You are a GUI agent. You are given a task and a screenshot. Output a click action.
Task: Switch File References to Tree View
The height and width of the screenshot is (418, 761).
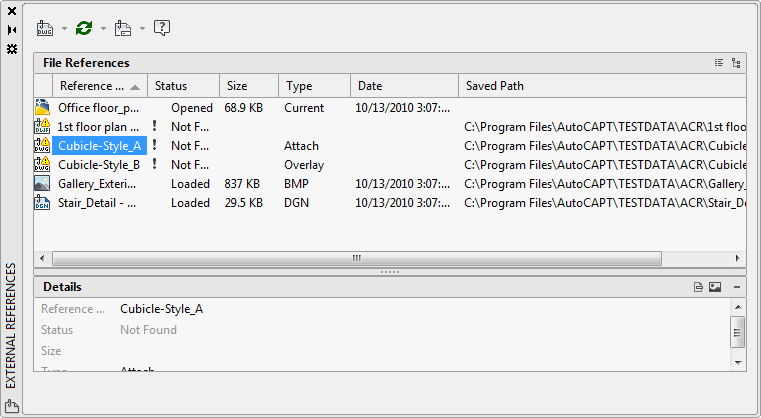(x=736, y=63)
